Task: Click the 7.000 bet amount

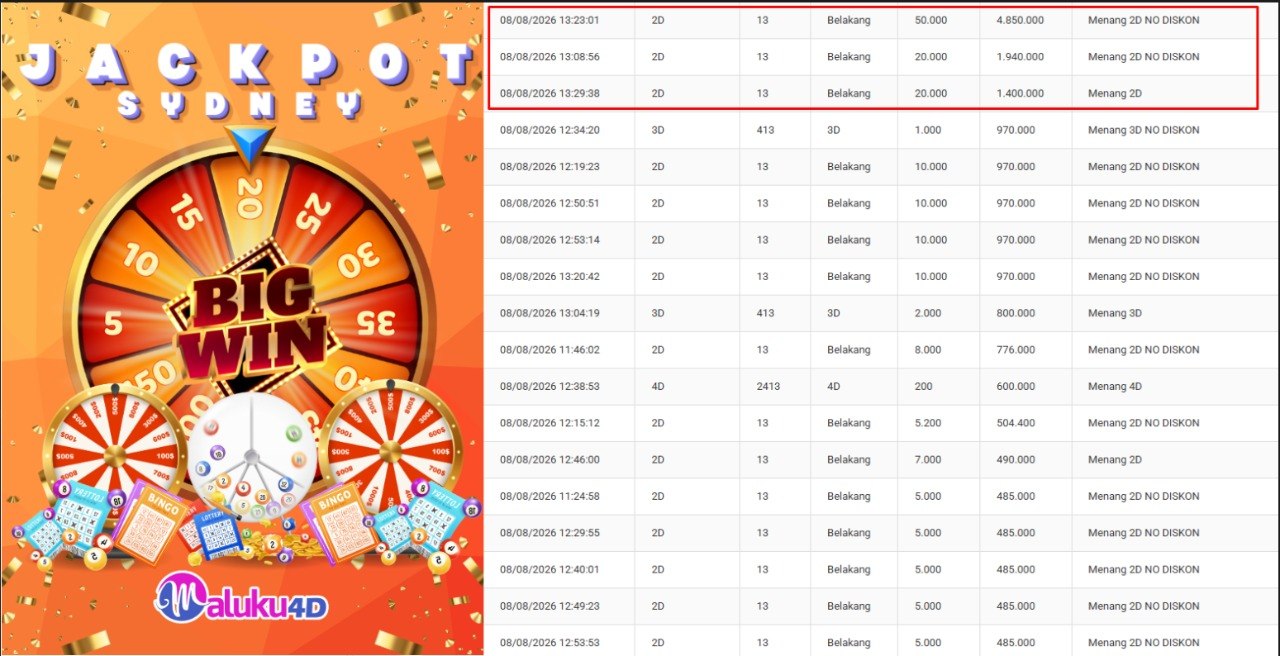Action: pyautogui.click(x=928, y=460)
